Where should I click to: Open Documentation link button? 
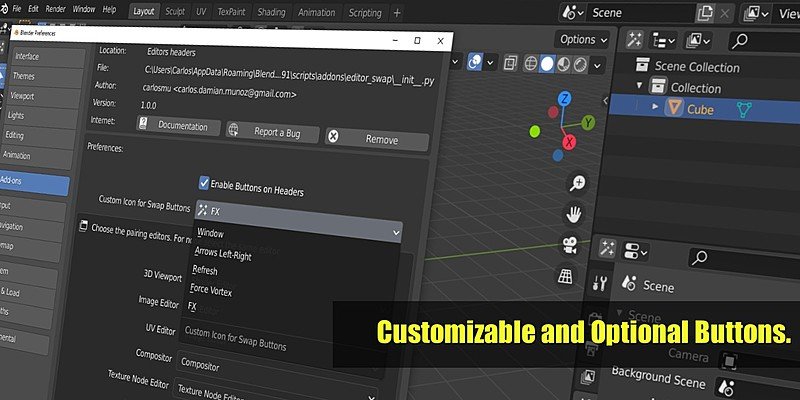click(179, 126)
